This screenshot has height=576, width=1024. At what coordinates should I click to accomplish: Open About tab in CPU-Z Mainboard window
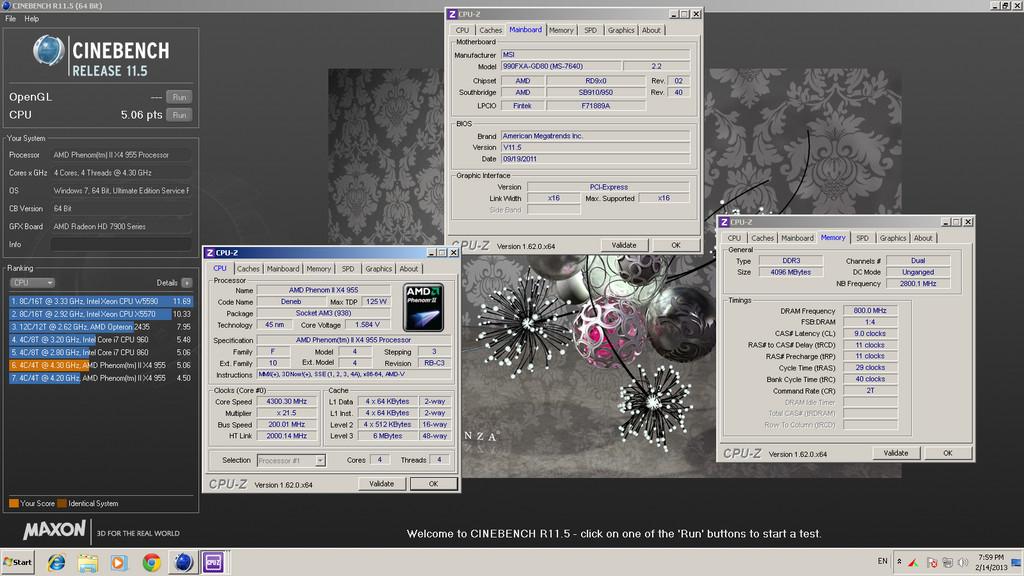tap(651, 30)
